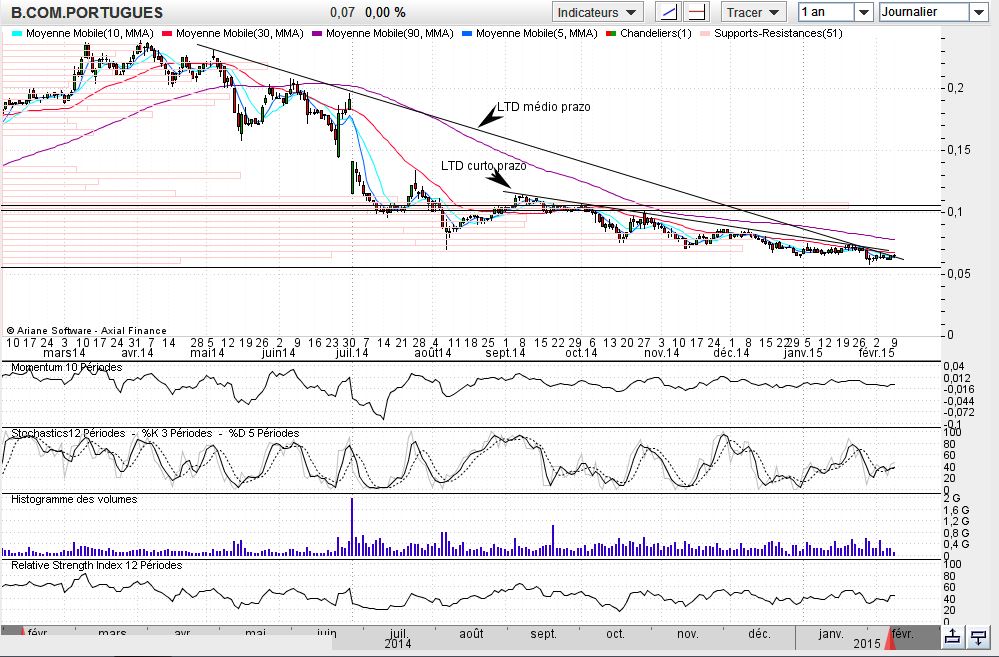Click the Moyenne Mobile(90, MMA) legend label
The height and width of the screenshot is (657, 999).
point(389,33)
